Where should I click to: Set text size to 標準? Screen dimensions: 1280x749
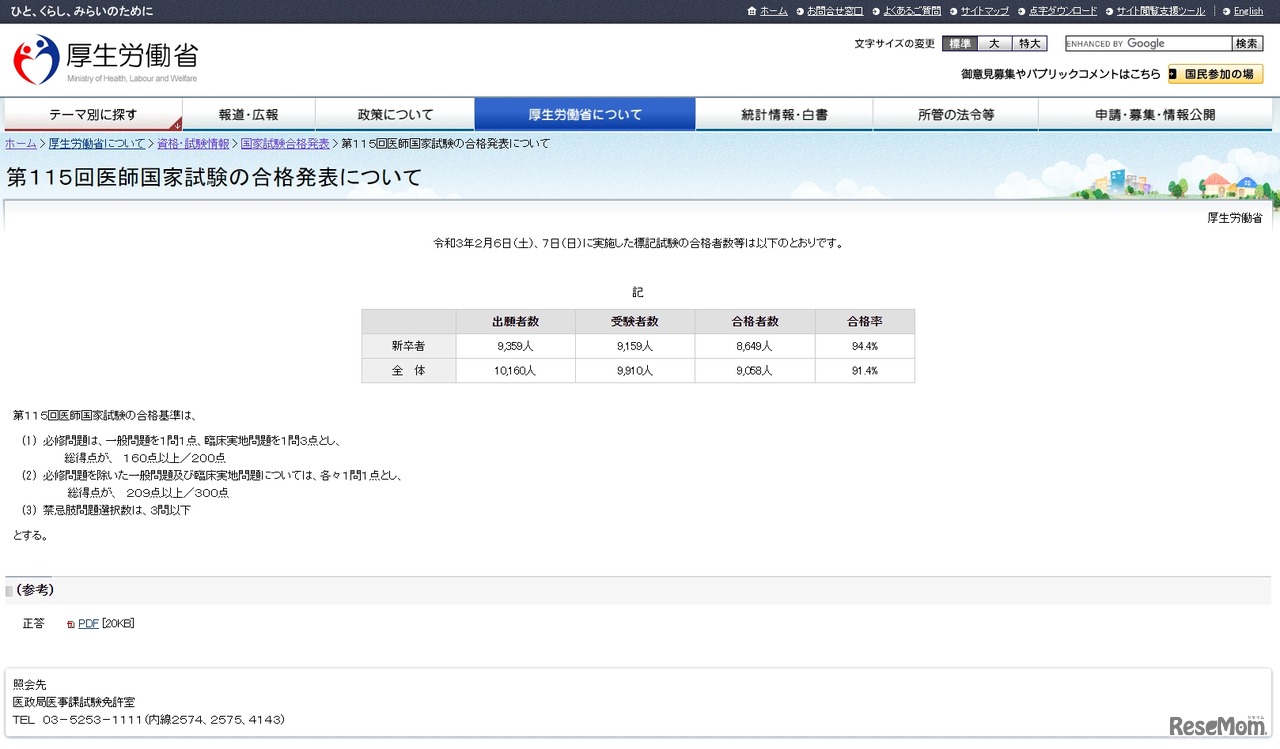(959, 44)
